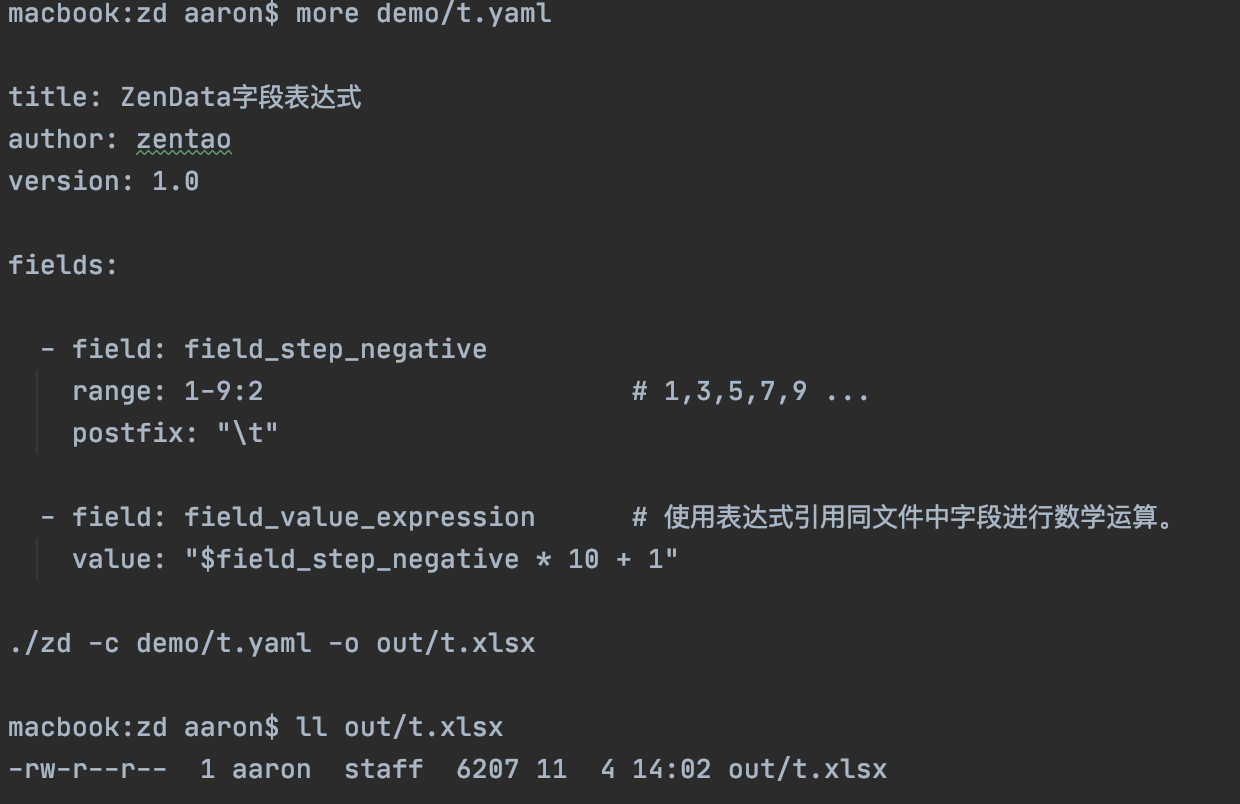Click the field name field_step_negative
The width and height of the screenshot is (1240, 804).
point(335,349)
